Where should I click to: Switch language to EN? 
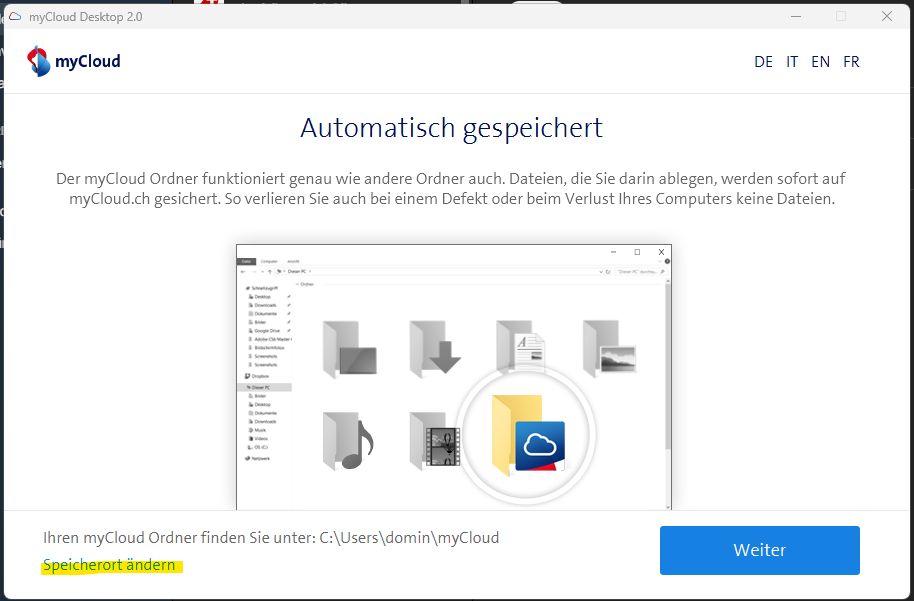[820, 62]
